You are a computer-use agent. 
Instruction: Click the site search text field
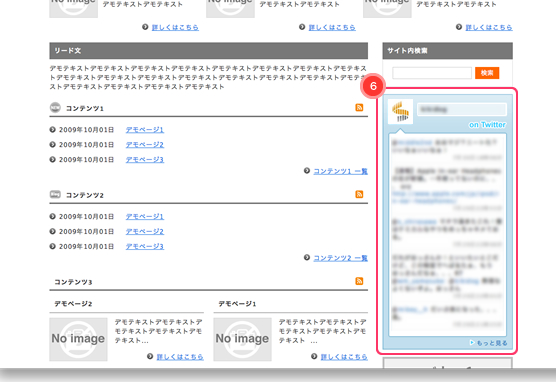432,73
